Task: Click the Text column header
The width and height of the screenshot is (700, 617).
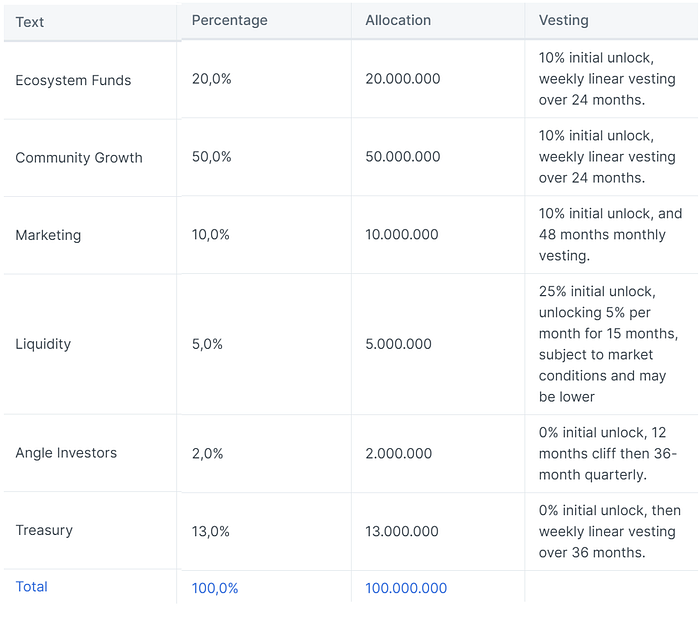Action: [30, 21]
